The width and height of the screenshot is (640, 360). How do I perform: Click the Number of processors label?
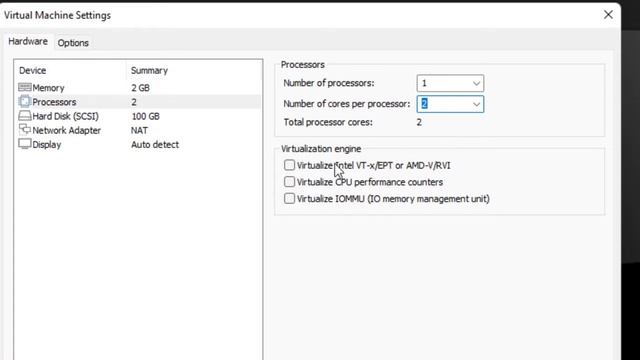(x=329, y=83)
